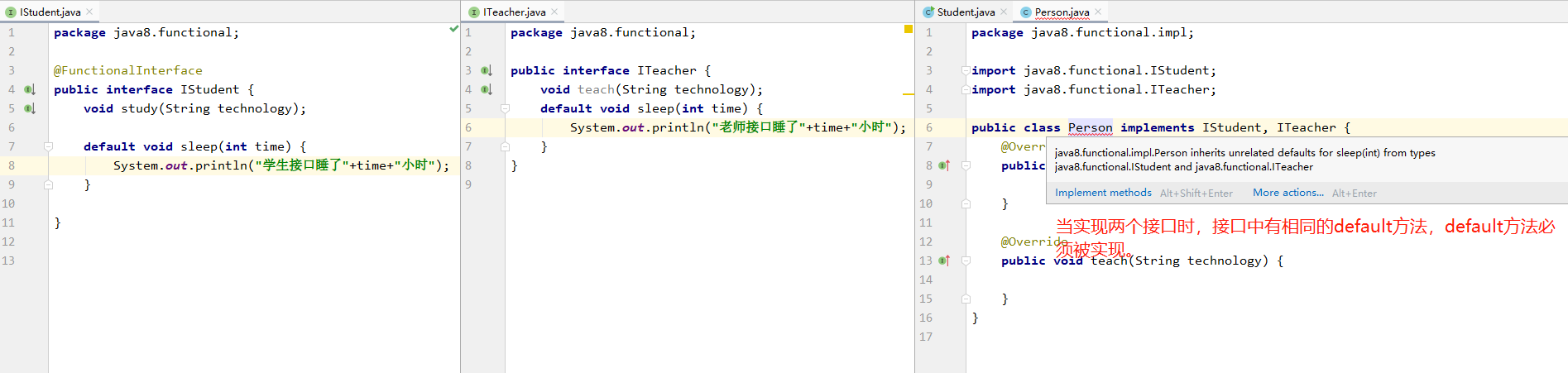Image resolution: width=1568 pixels, height=373 pixels.
Task: Close the ITeacher.java tab
Action: coord(554,12)
